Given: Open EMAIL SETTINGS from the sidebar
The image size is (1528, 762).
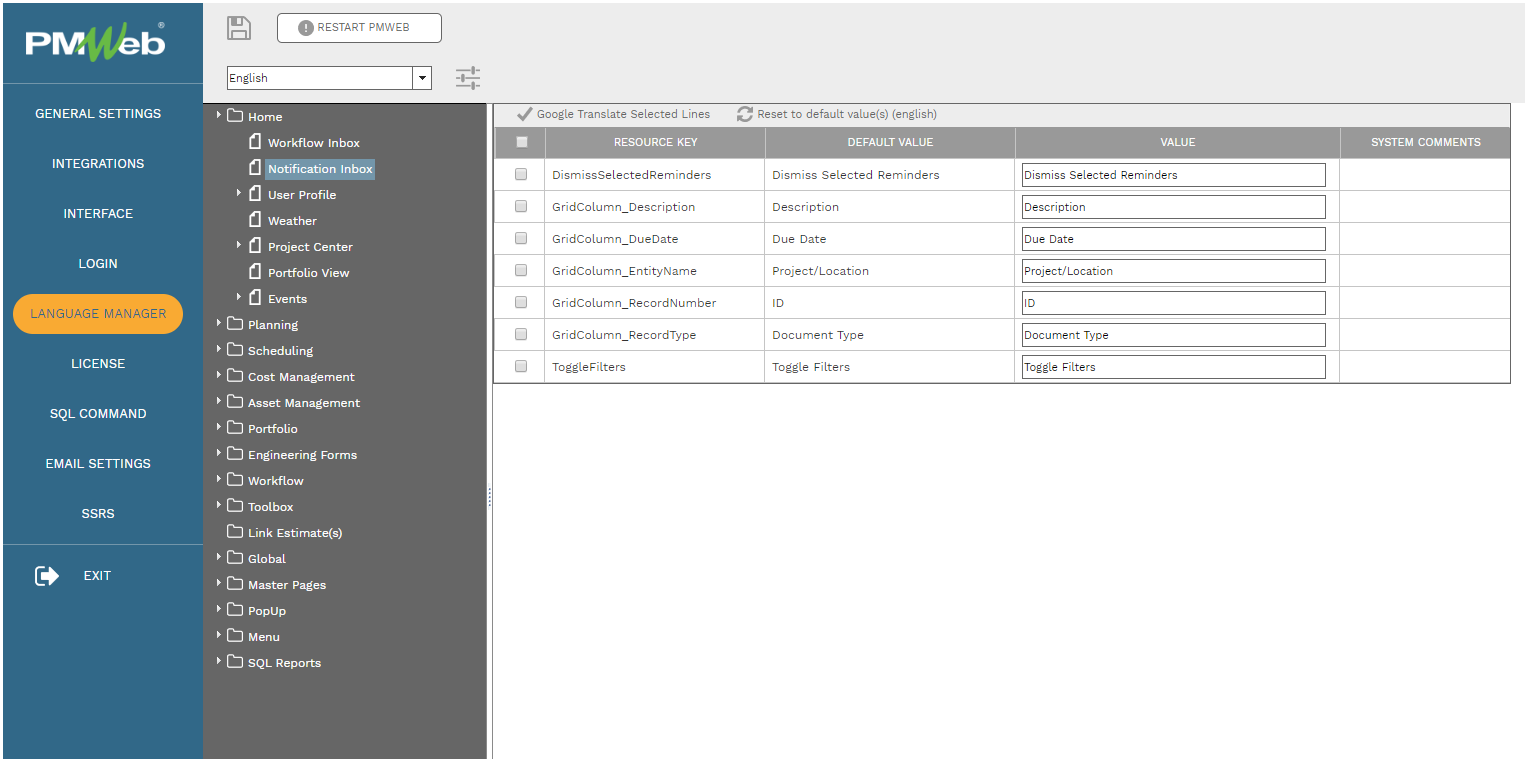Looking at the screenshot, I should [x=97, y=463].
